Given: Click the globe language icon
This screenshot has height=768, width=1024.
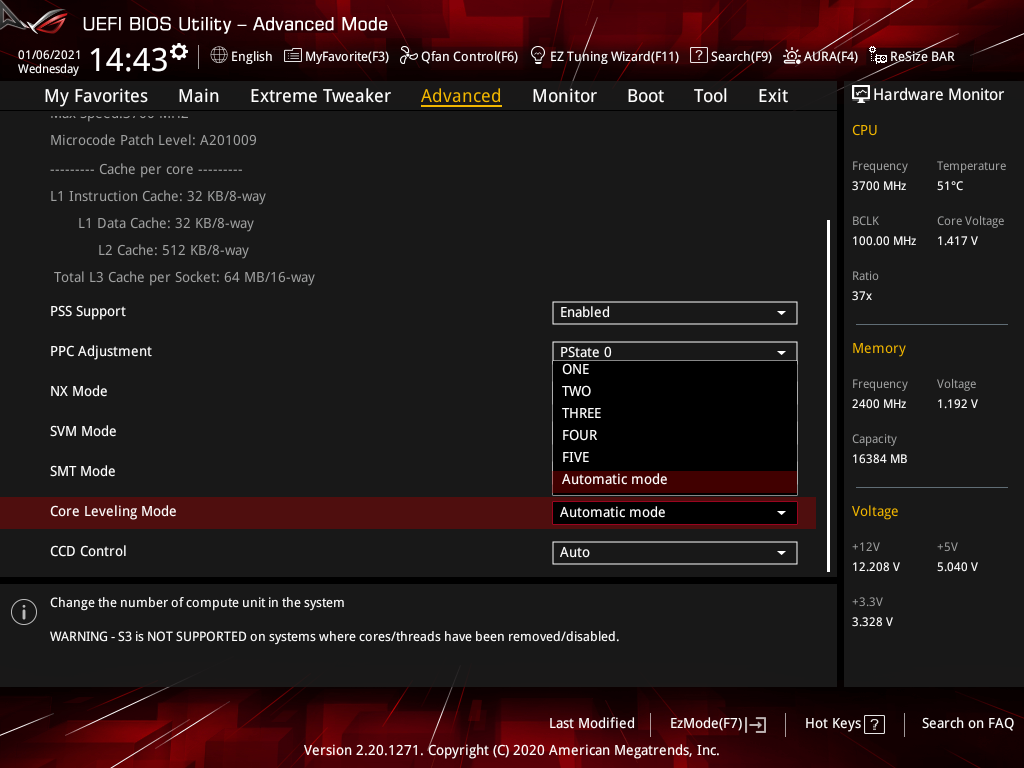Looking at the screenshot, I should [219, 56].
